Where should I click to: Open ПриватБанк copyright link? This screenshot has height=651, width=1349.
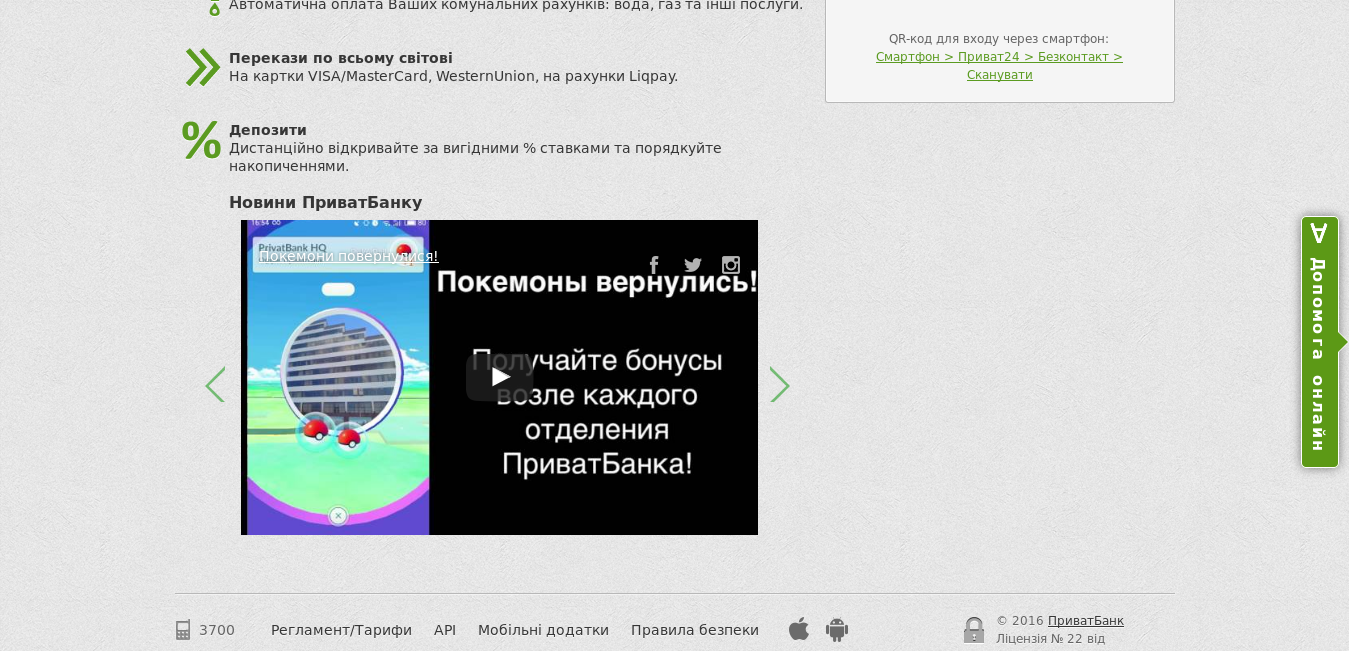tap(1086, 621)
